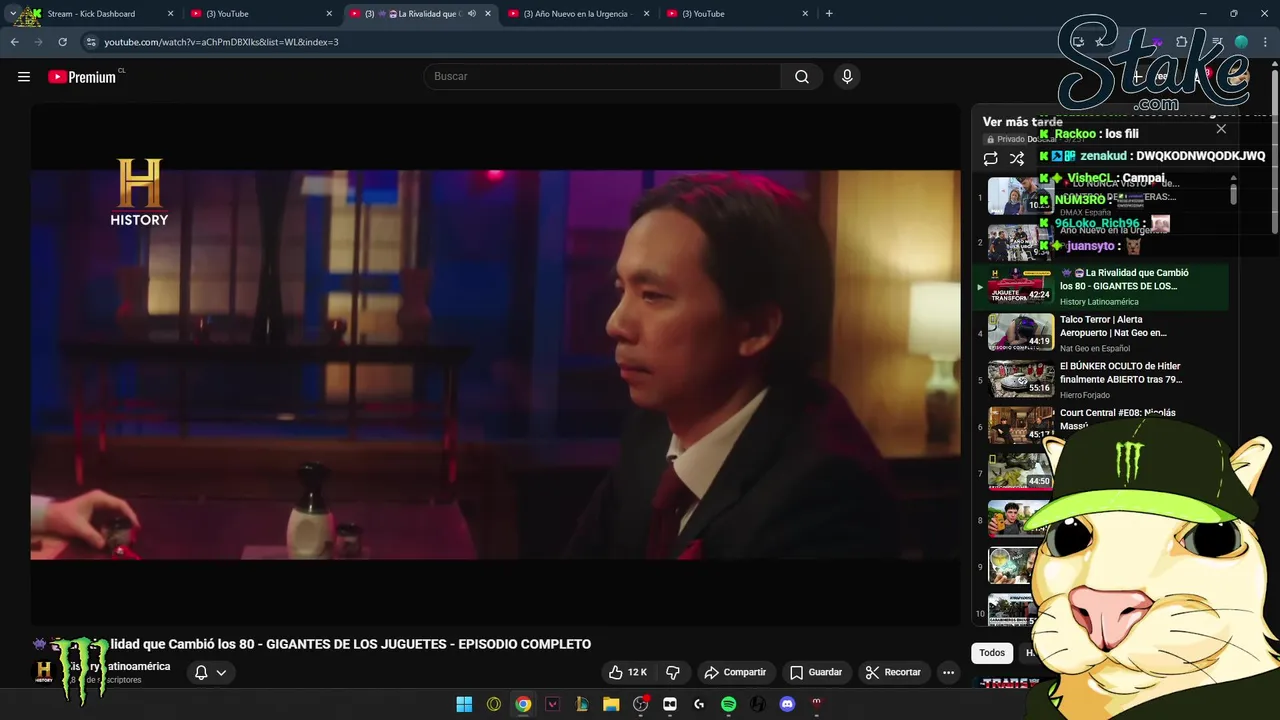Click the video player to pause
Viewport: 1280px width, 720px height.
[x=495, y=365]
